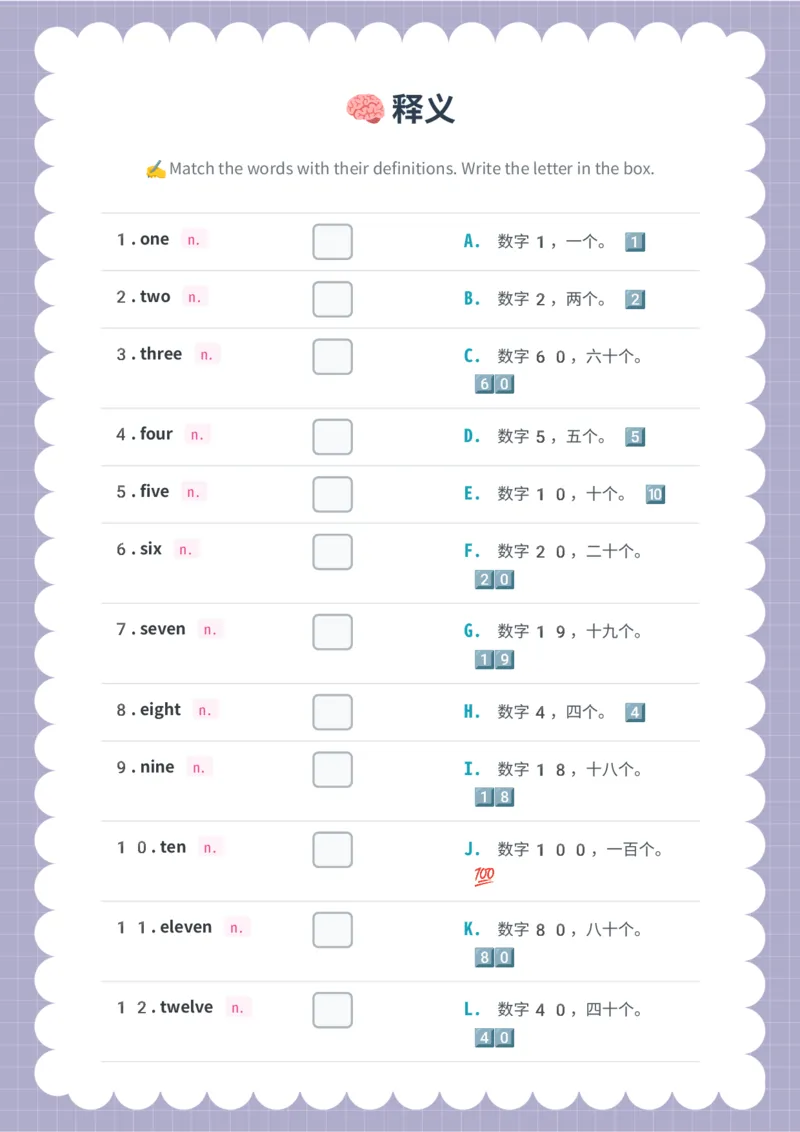Click the pink 'n.' tag beside 'three'
This screenshot has height=1132, width=800.
[207, 354]
